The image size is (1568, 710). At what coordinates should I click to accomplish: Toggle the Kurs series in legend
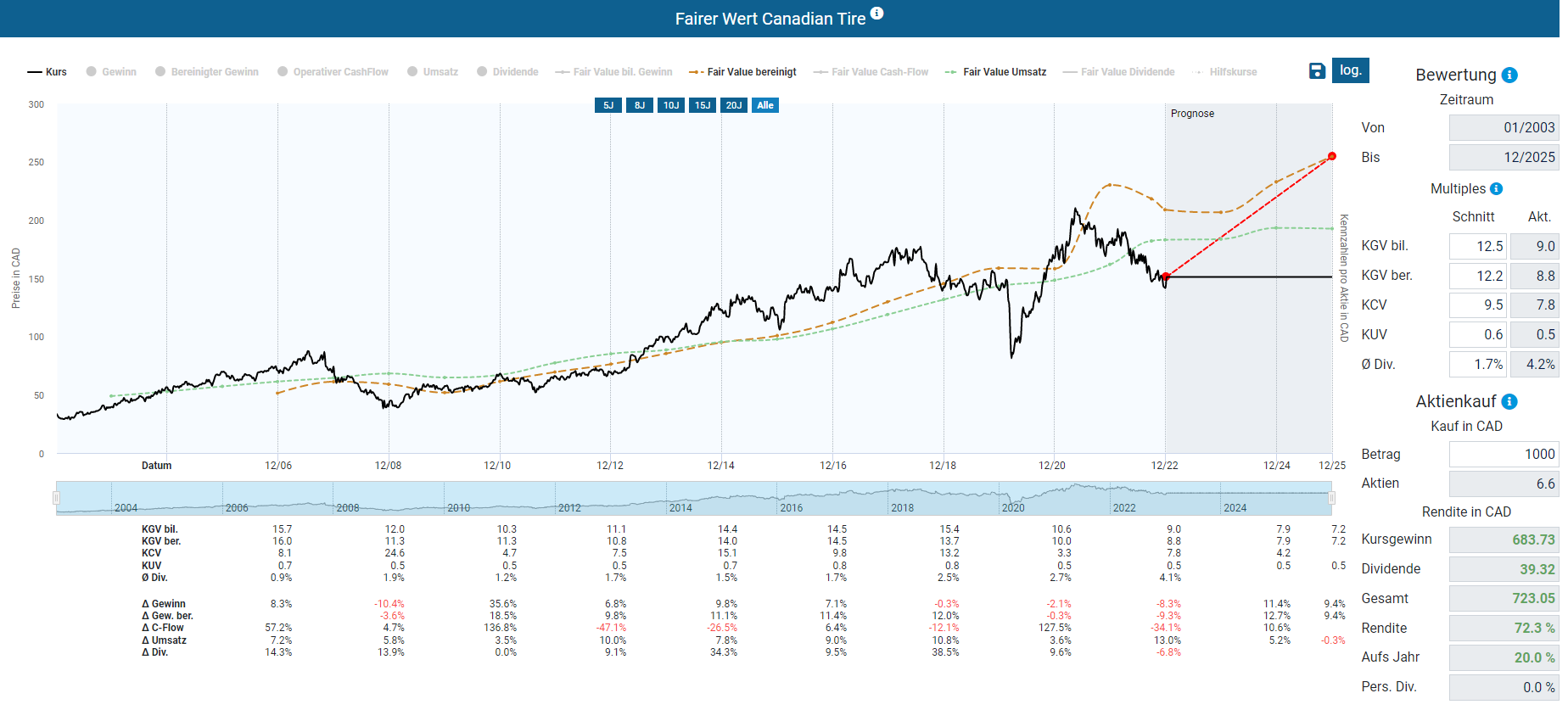click(48, 72)
